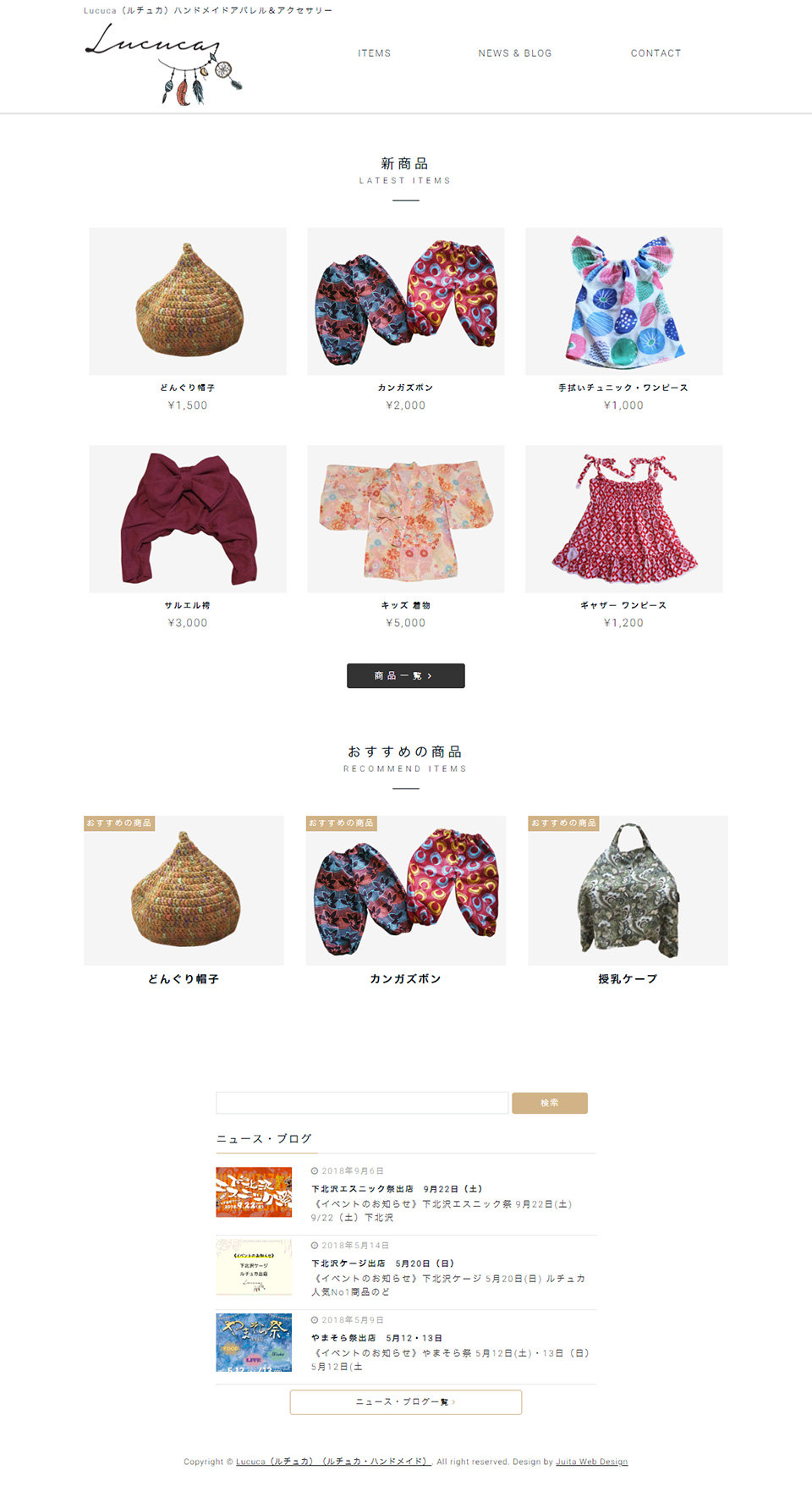Screen dimensions: 812x1492
Task: Open the ITEMS menu
Action: coord(375,53)
